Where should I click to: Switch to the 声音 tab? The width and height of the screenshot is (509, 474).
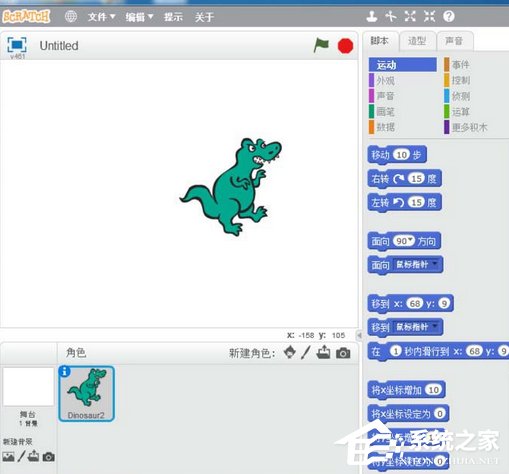(x=455, y=41)
